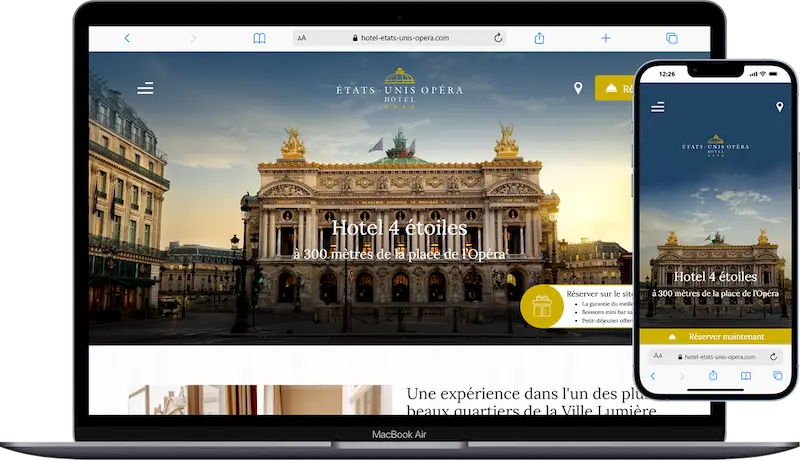Click the 'Réserver sur le site' benefits box

[599, 306]
